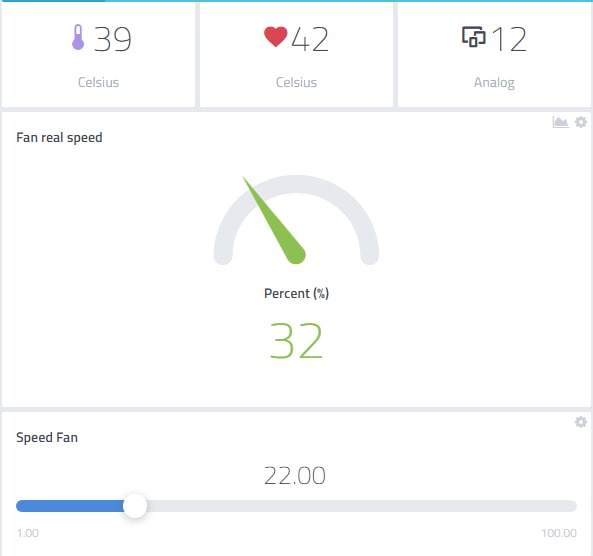Select the value 42 next to the heart
The width and height of the screenshot is (593, 556).
[x=310, y=39]
